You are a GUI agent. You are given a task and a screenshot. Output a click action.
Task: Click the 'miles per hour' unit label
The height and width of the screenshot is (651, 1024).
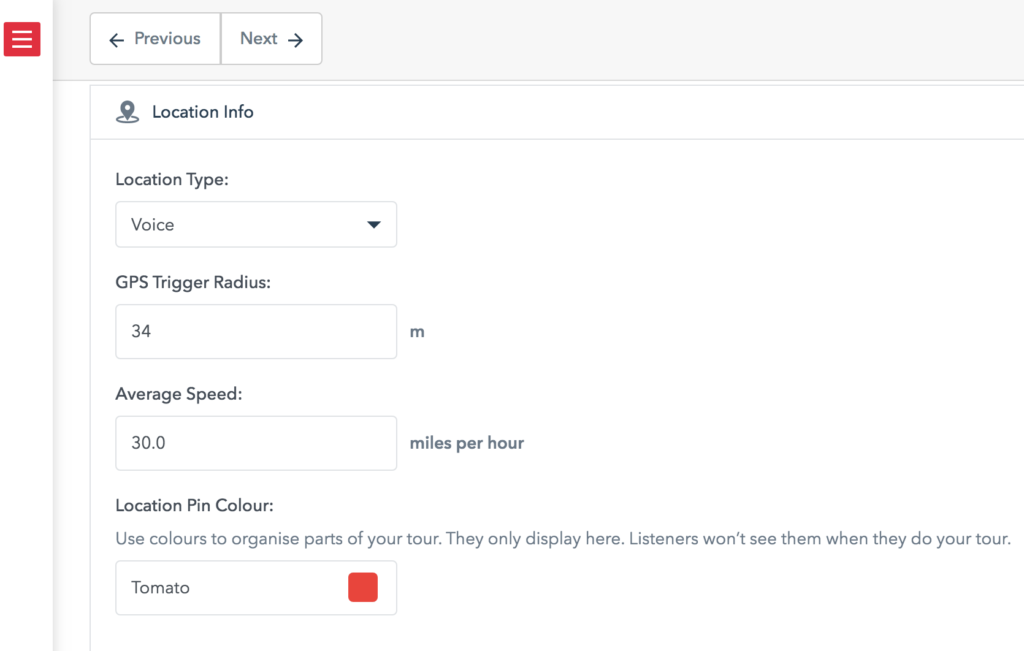click(467, 443)
